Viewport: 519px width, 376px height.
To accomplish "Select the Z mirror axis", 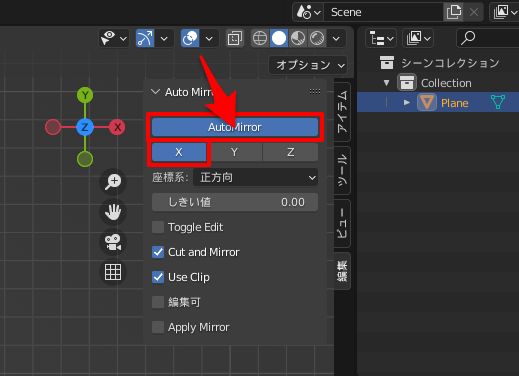I will point(290,152).
